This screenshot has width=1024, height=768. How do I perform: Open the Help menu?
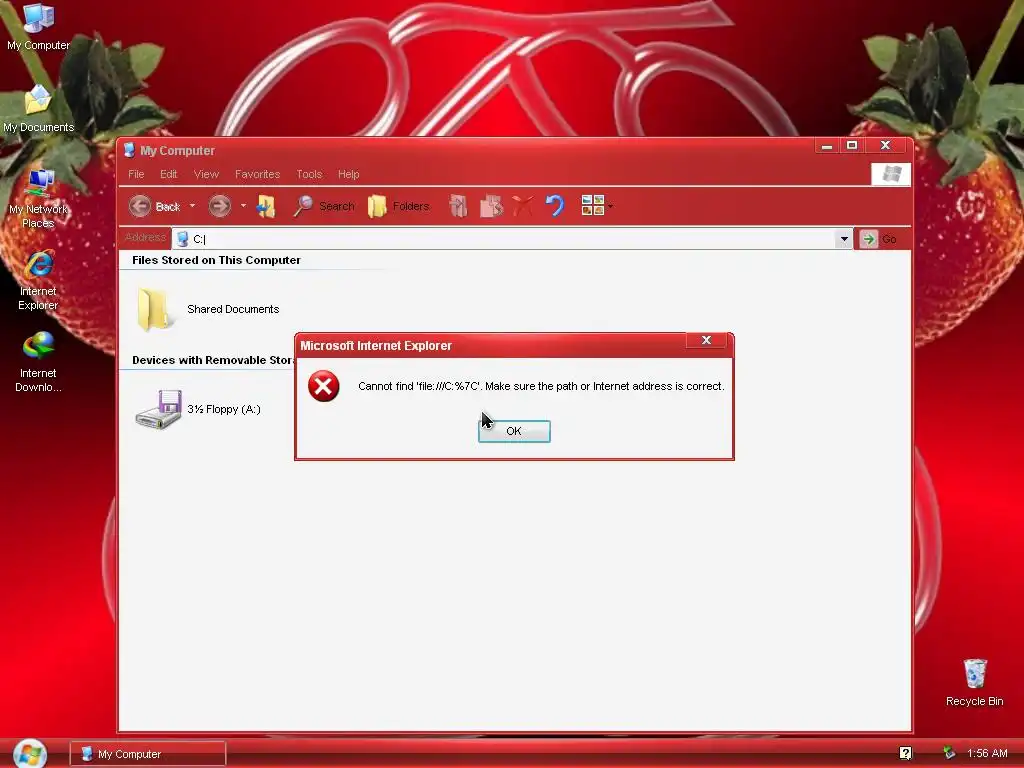(349, 174)
